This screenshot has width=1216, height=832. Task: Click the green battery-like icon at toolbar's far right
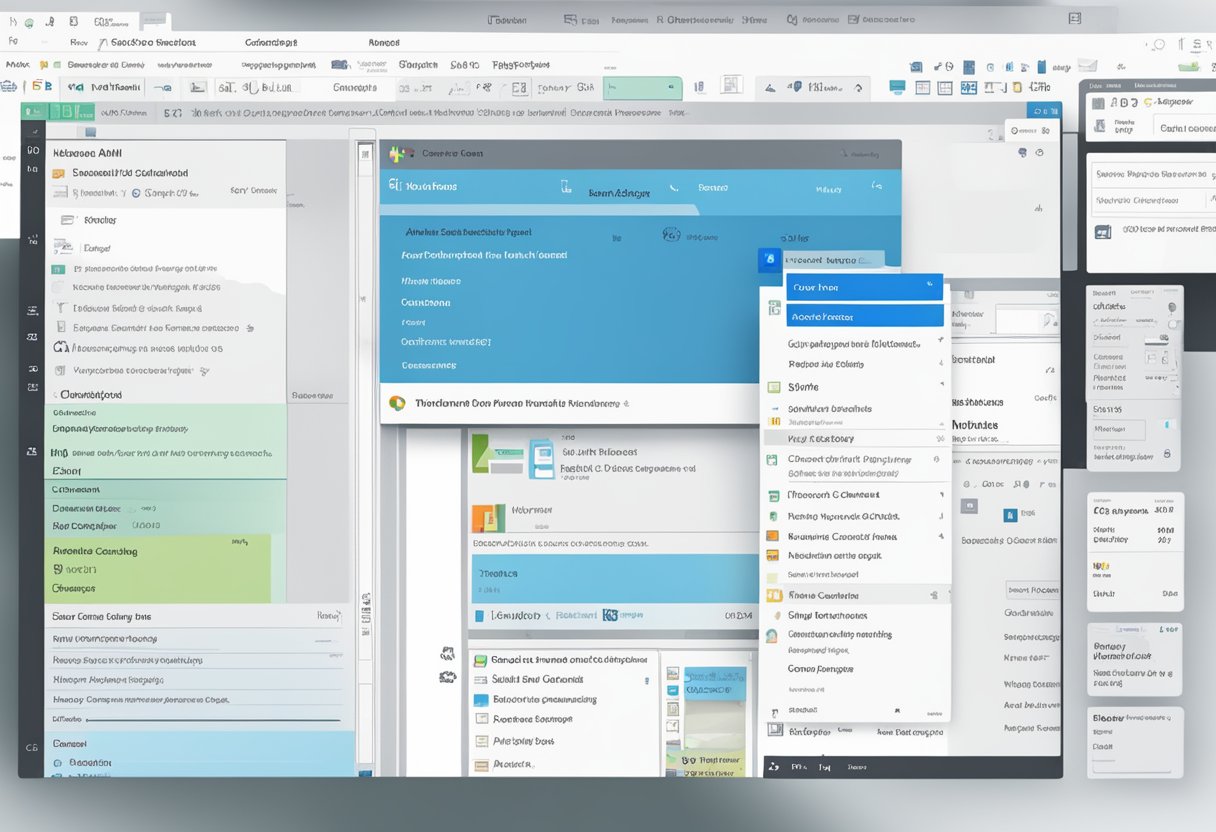(x=1188, y=66)
